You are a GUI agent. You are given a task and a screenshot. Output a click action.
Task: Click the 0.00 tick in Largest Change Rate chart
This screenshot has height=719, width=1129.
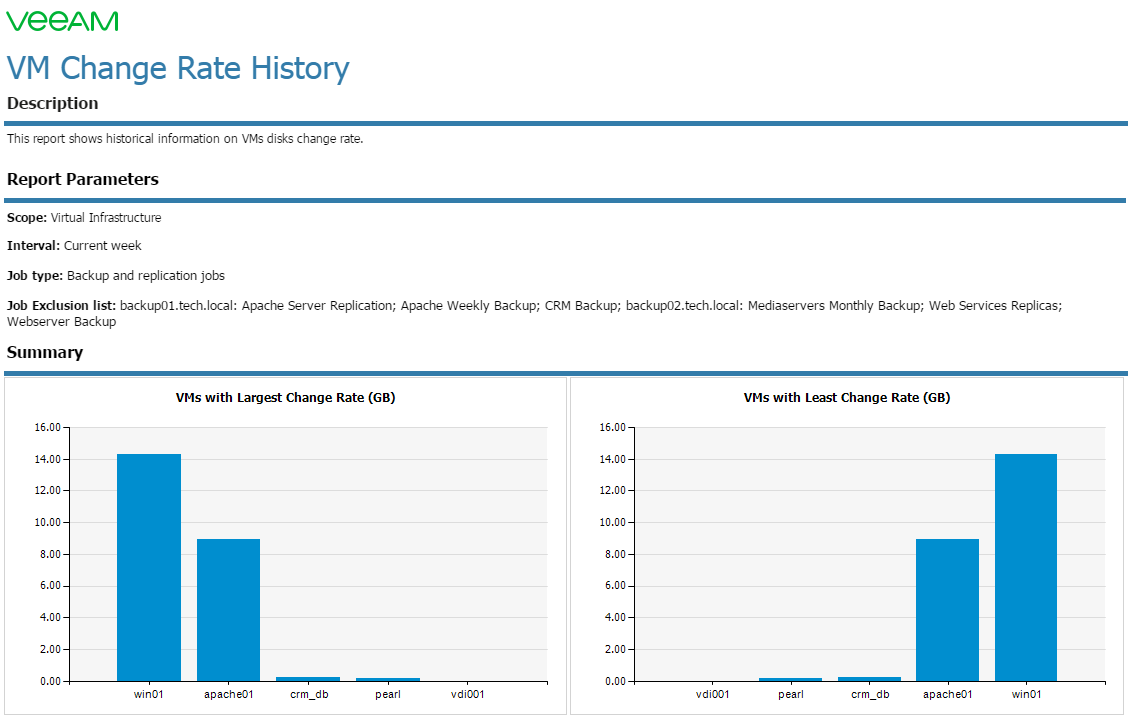pyautogui.click(x=50, y=681)
